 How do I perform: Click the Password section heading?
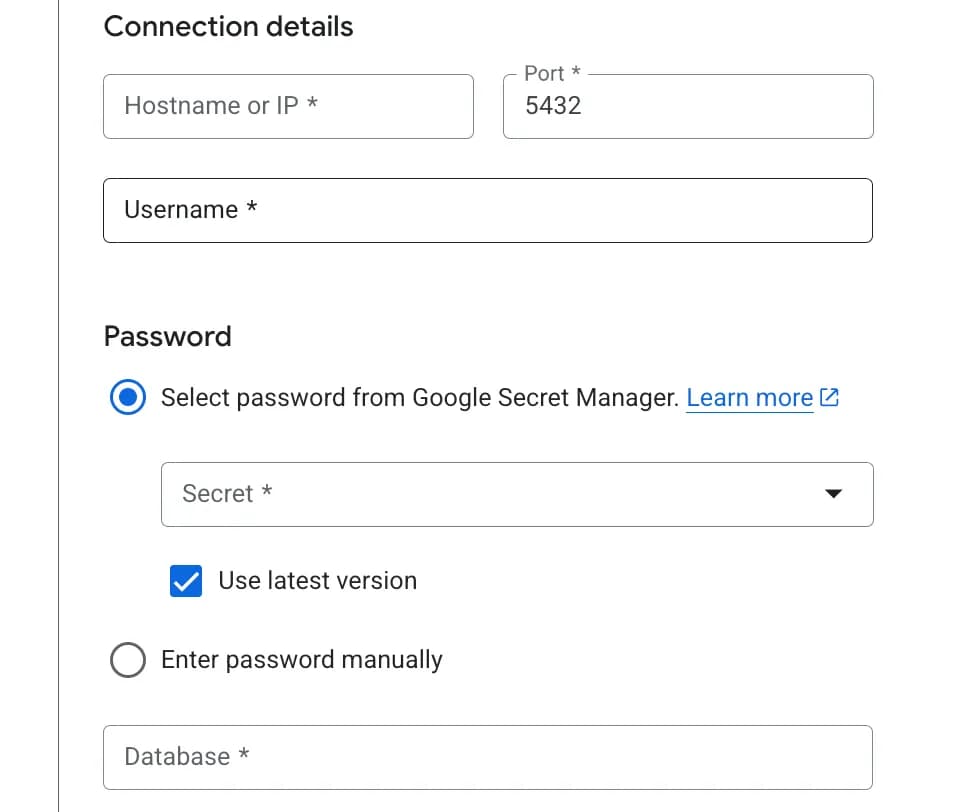(x=167, y=336)
